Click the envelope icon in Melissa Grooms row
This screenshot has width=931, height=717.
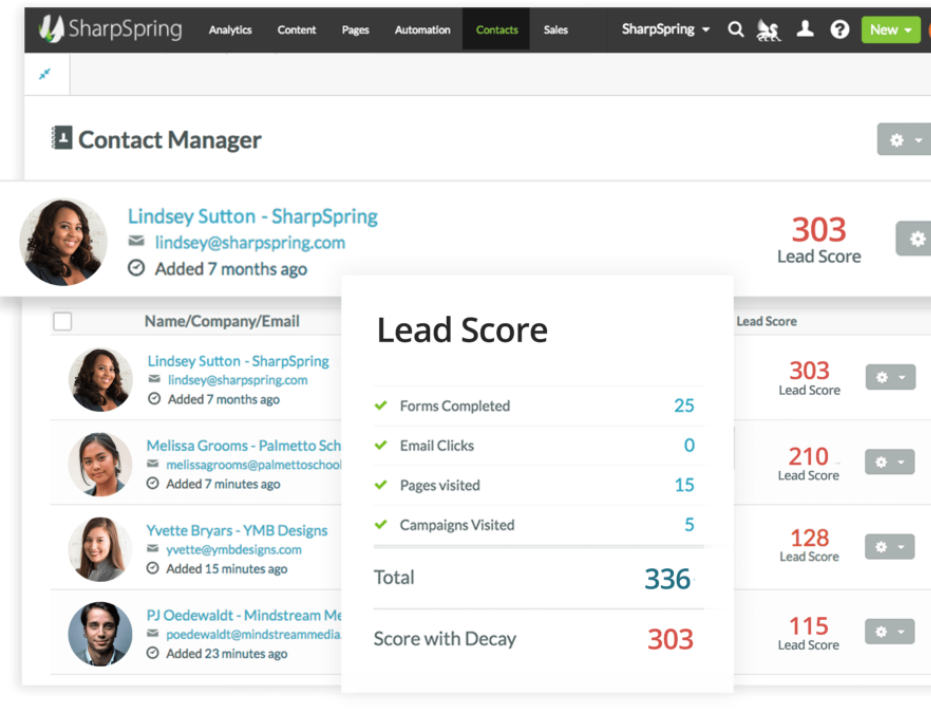[x=153, y=464]
